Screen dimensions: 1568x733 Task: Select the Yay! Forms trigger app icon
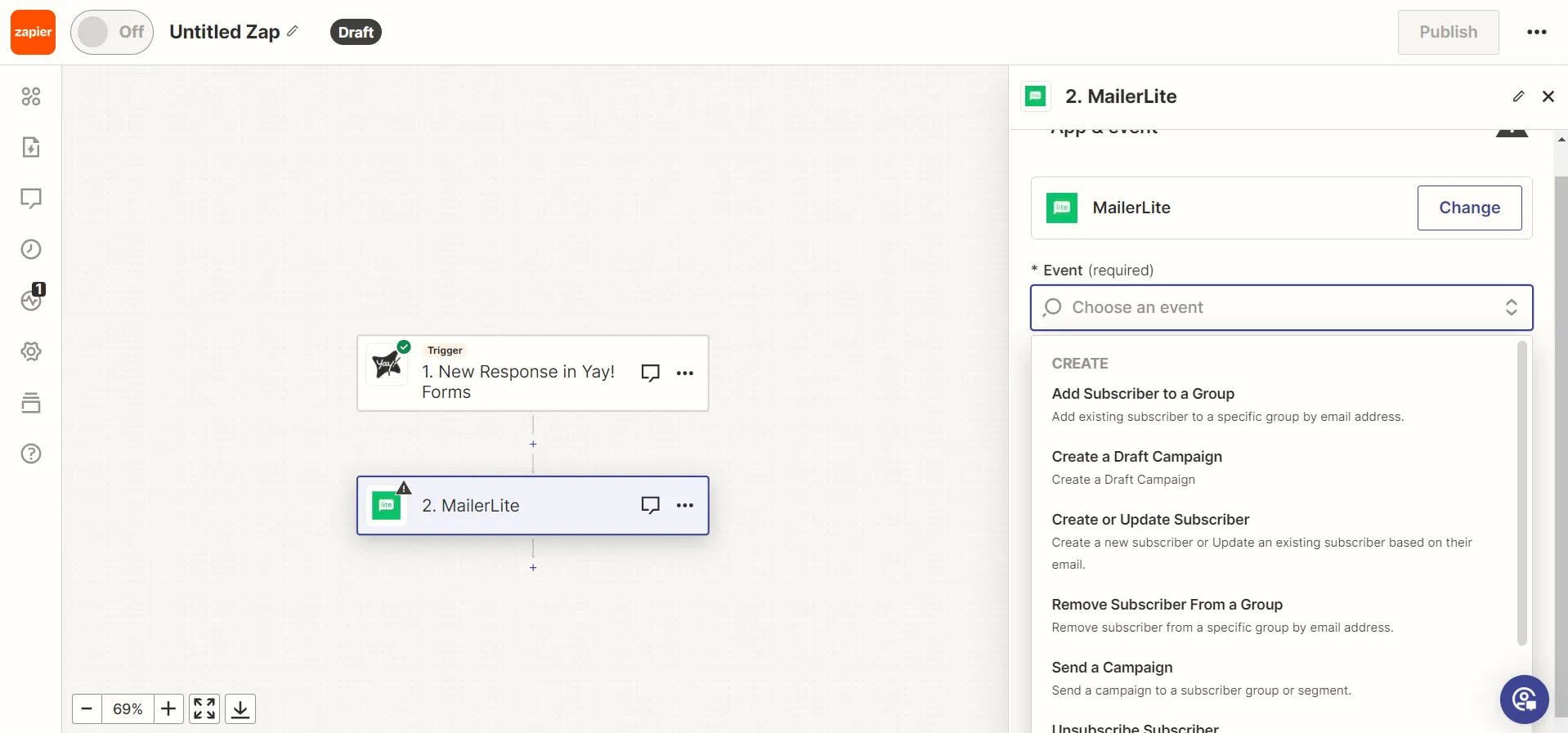tap(387, 364)
